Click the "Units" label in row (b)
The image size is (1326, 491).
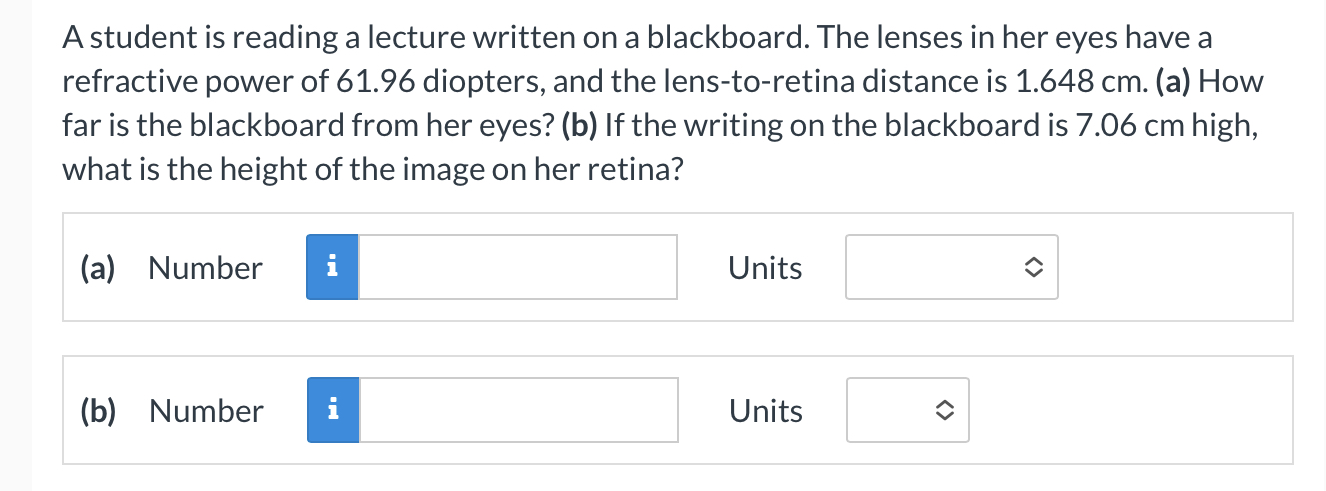(766, 411)
